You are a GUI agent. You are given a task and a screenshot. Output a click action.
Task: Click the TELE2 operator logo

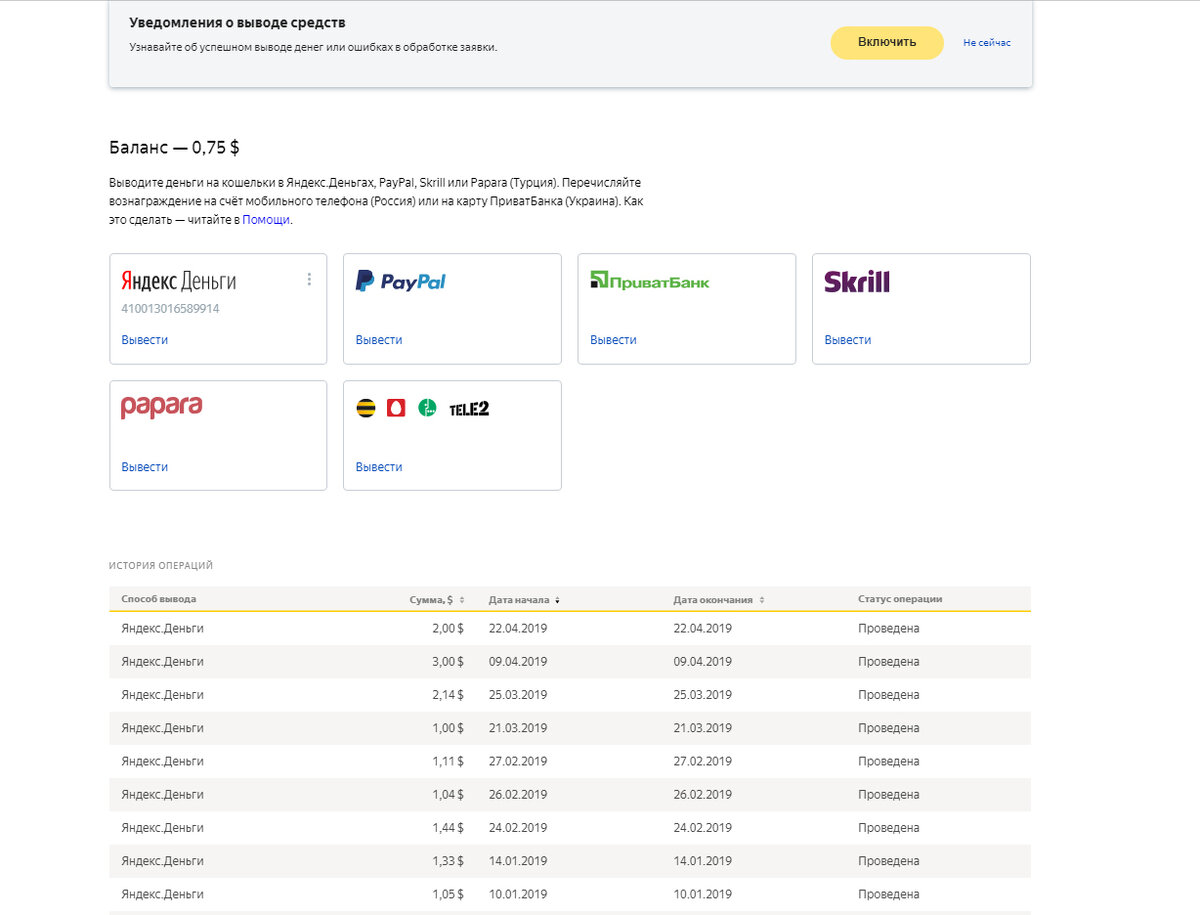469,408
